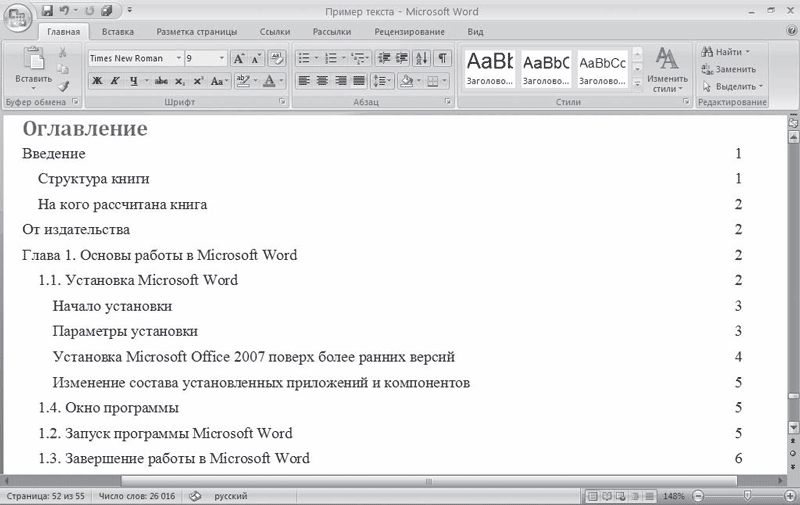800x505 pixels.
Task: Toggle underline (Ч) formatting
Action: pyautogui.click(x=134, y=81)
